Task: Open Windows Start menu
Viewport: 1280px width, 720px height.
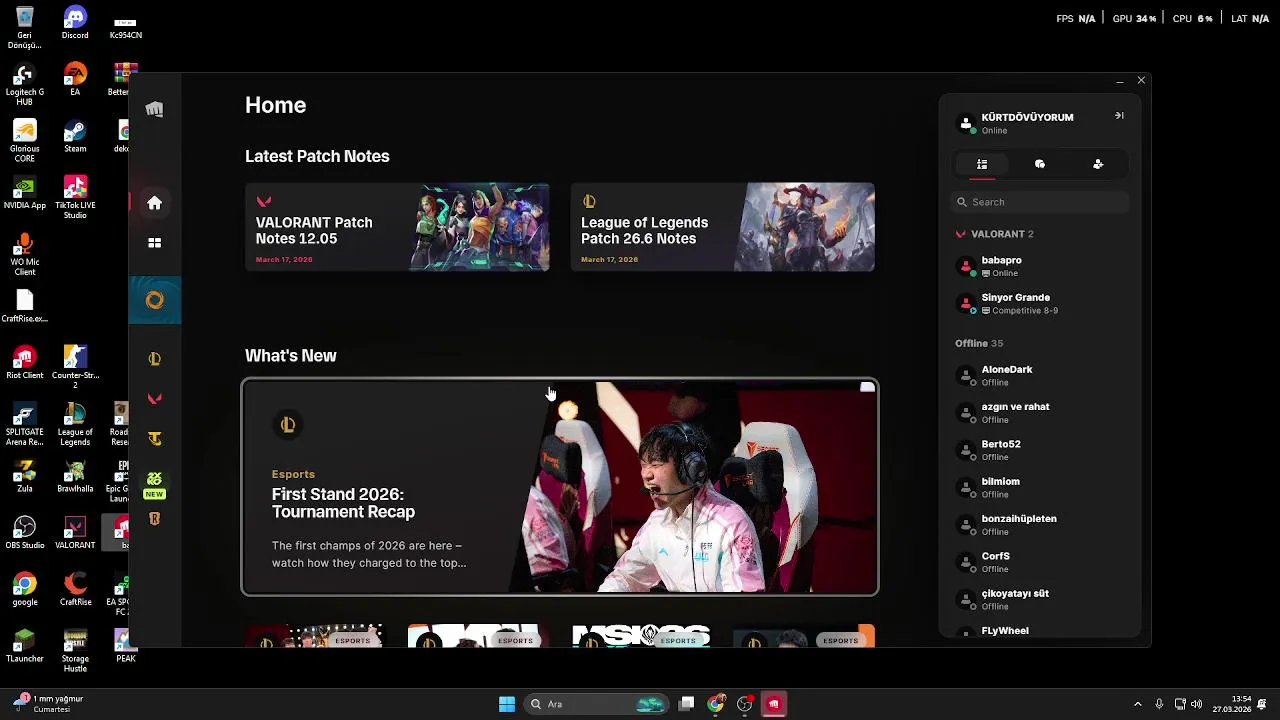Action: [507, 704]
